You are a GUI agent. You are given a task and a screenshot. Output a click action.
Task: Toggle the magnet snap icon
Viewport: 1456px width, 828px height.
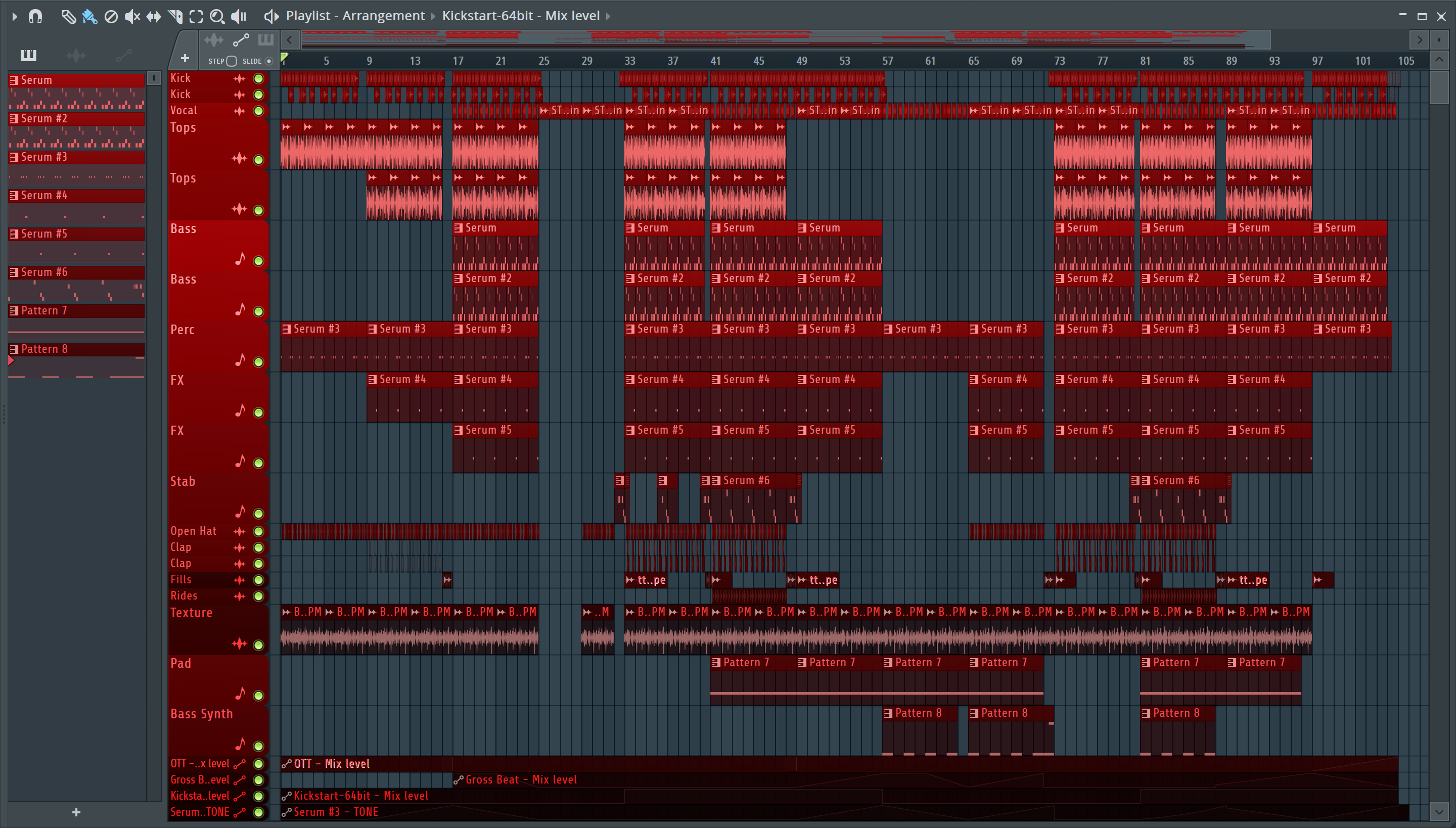point(35,16)
